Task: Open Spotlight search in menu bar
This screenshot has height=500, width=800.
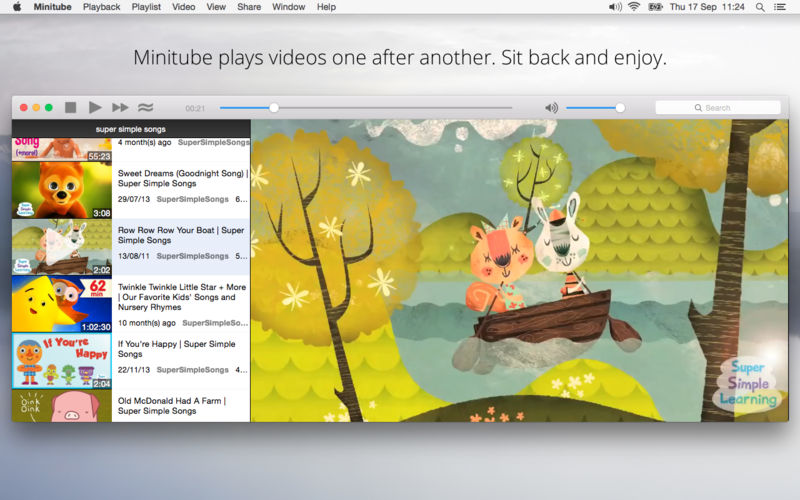Action: pos(760,7)
